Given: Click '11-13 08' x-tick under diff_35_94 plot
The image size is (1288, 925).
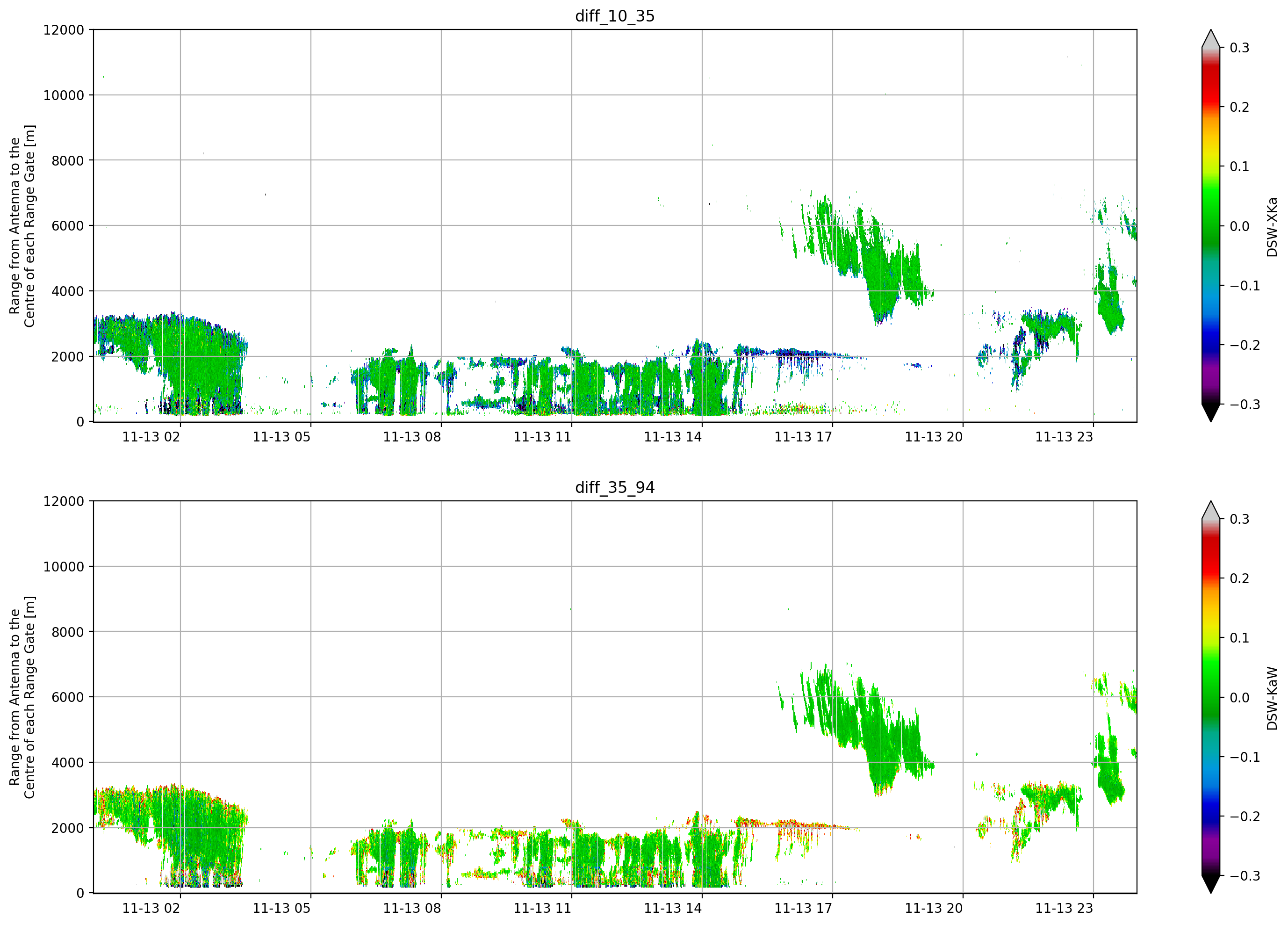Looking at the screenshot, I should (412, 909).
